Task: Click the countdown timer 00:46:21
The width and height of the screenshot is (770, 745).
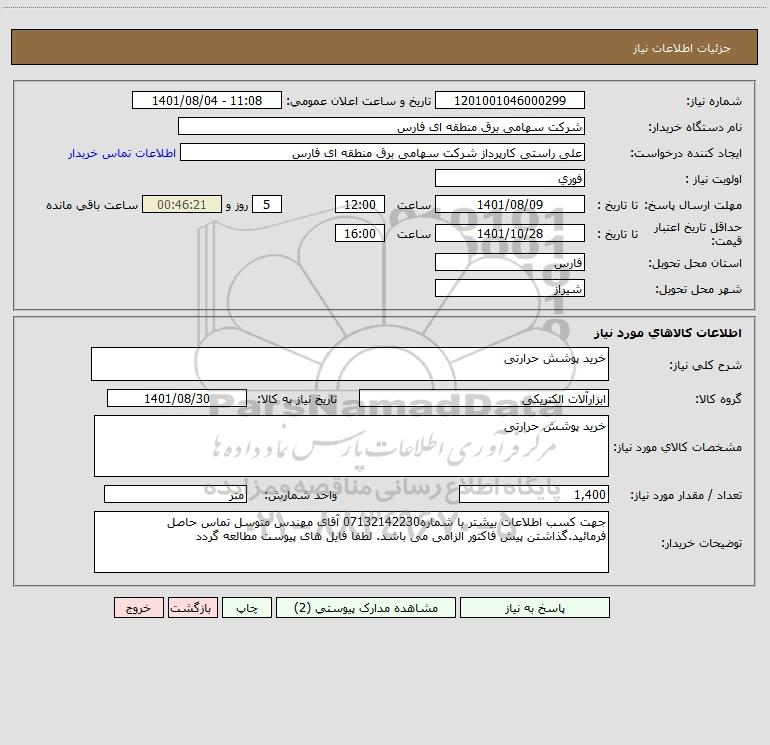Action: (182, 204)
